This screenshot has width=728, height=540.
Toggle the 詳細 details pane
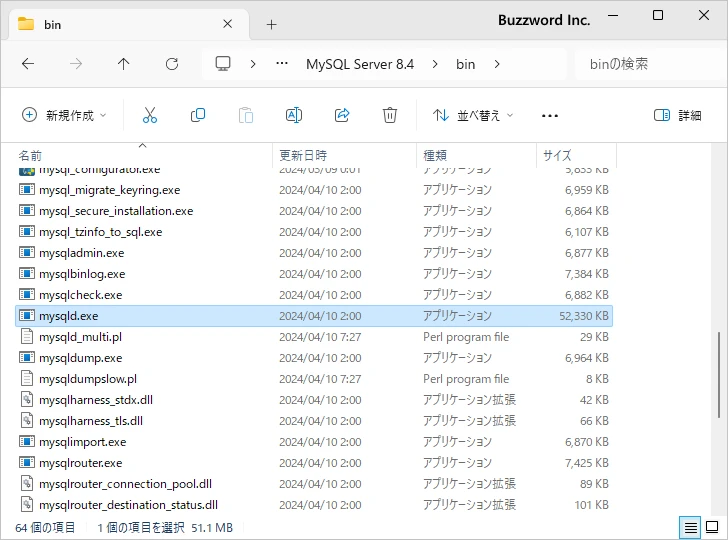click(677, 115)
